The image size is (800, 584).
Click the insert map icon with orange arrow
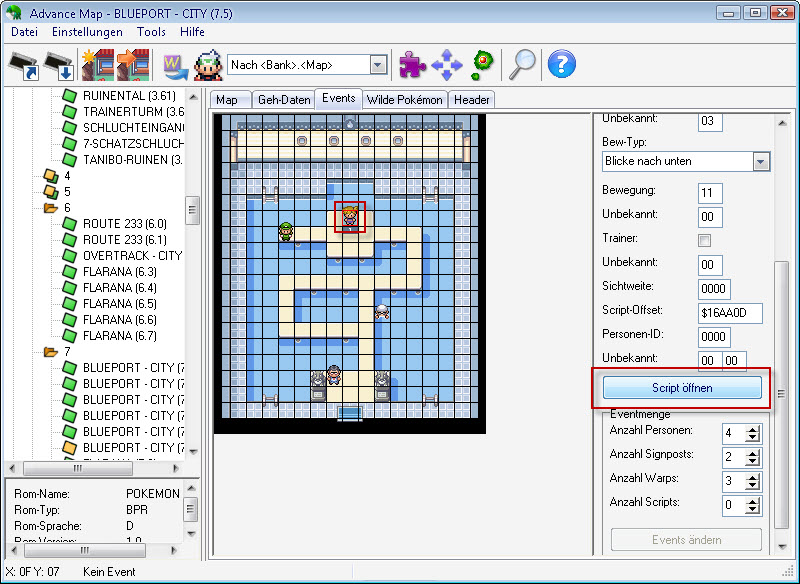click(133, 65)
